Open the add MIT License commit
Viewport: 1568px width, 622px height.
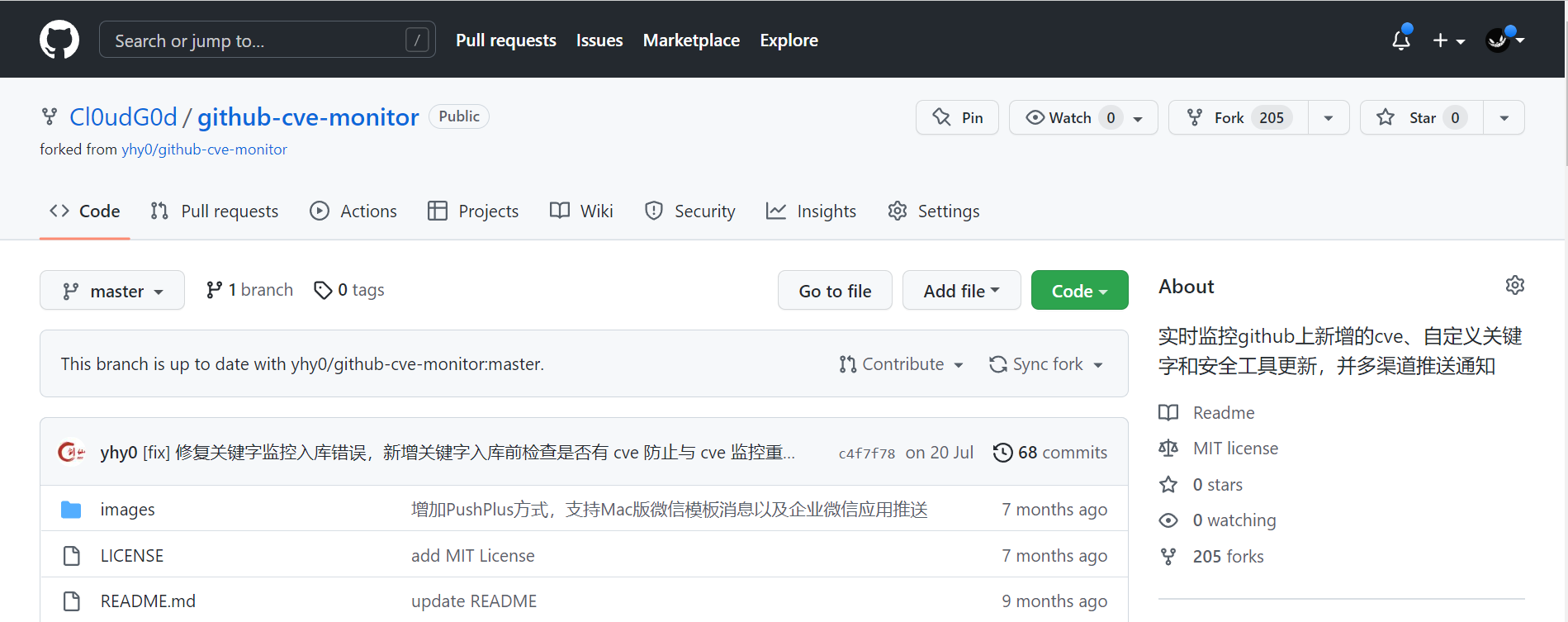473,556
